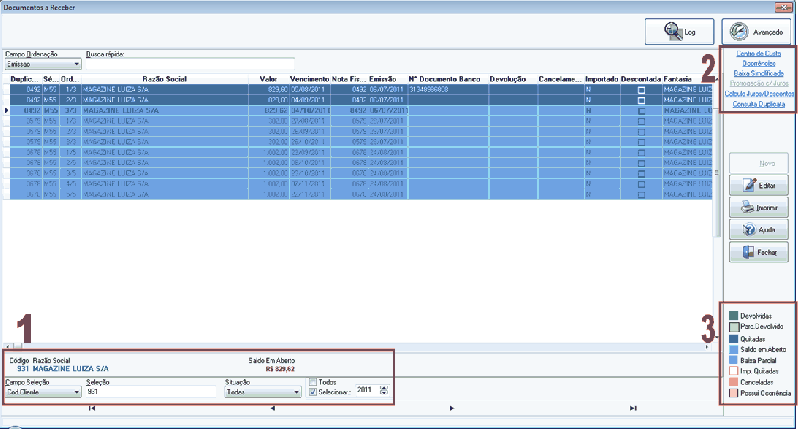Click the Descontada column header

tap(641, 79)
